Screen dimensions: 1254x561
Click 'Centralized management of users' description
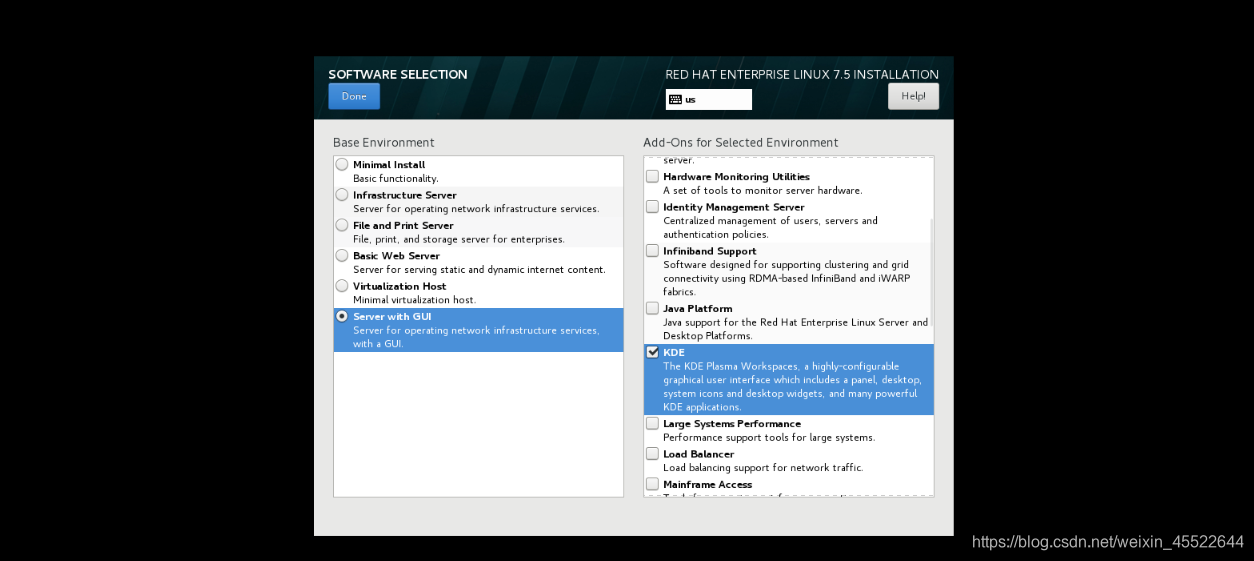770,227
